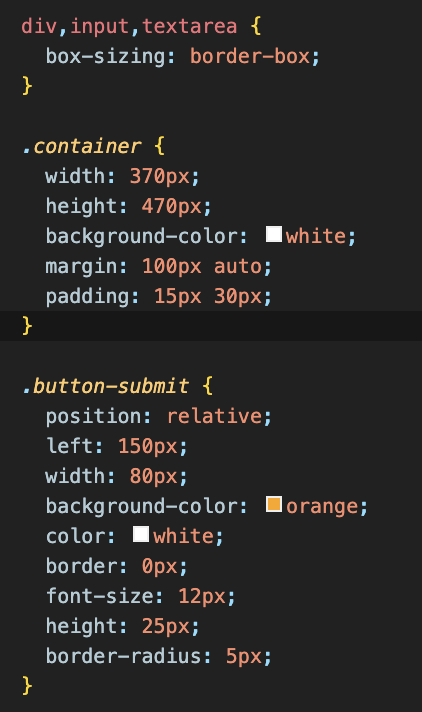Viewport: 422px width, 712px height.
Task: Click the word orange in background-color
Action: (x=322, y=507)
